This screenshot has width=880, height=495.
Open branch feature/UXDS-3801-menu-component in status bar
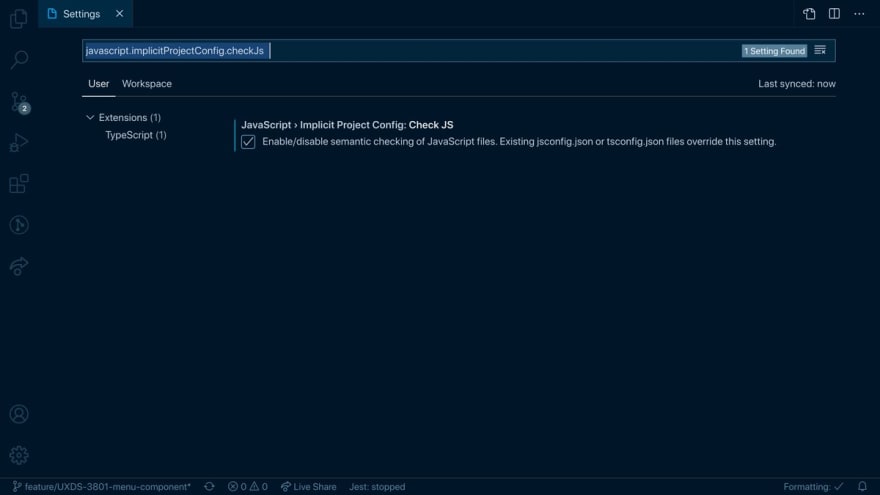(x=102, y=487)
